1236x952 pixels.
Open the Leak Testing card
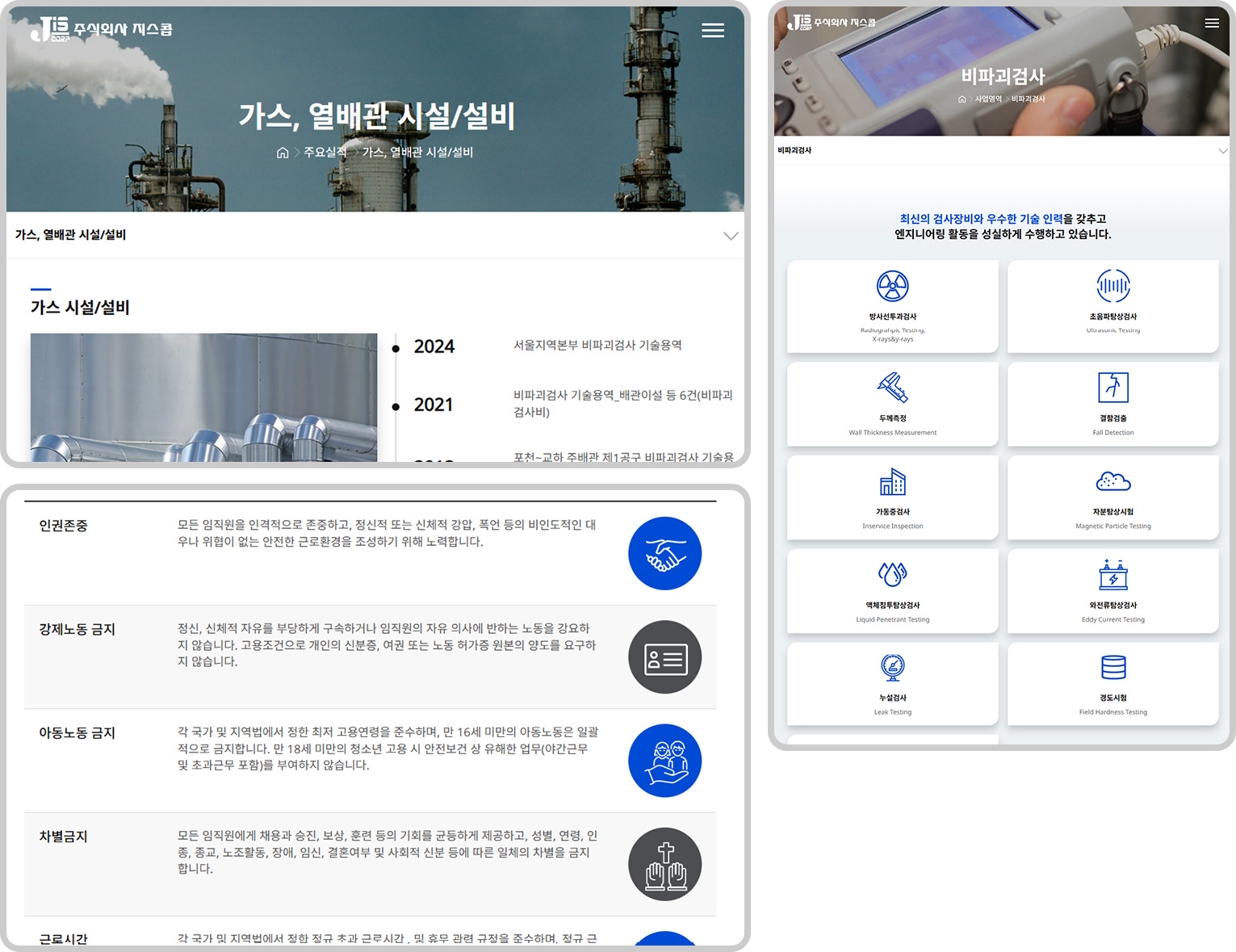tap(893, 684)
